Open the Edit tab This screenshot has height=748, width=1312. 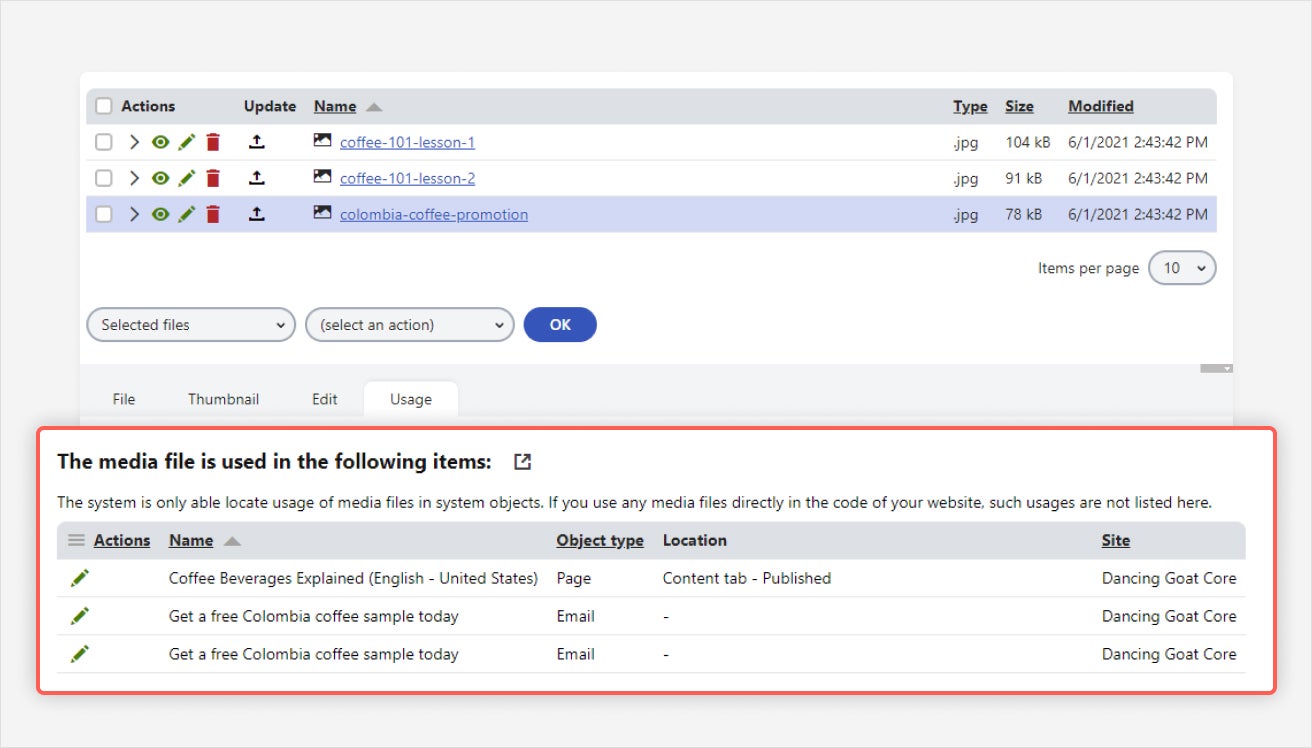pyautogui.click(x=324, y=398)
